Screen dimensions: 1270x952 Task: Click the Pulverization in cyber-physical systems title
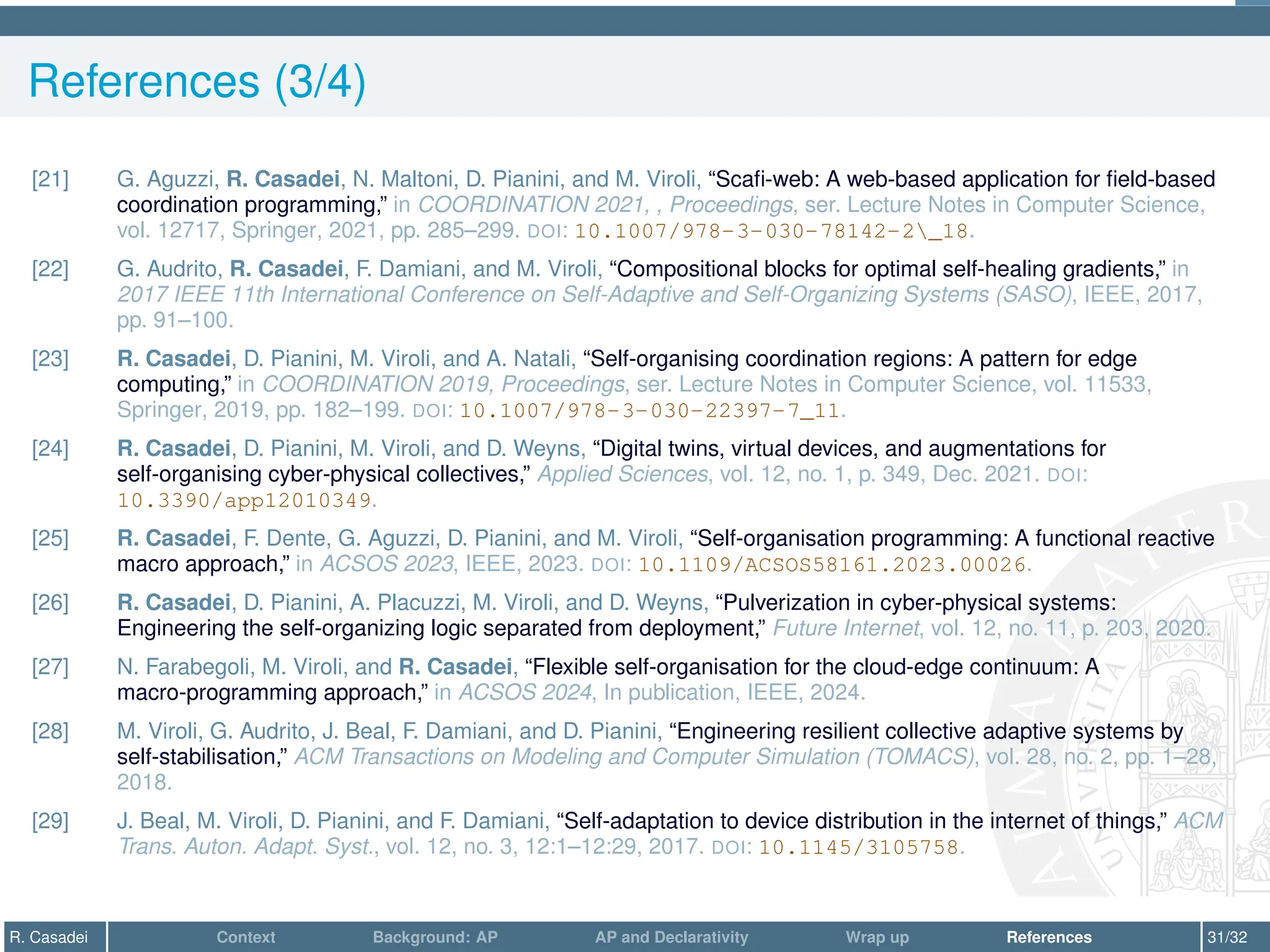pyautogui.click(x=617, y=615)
